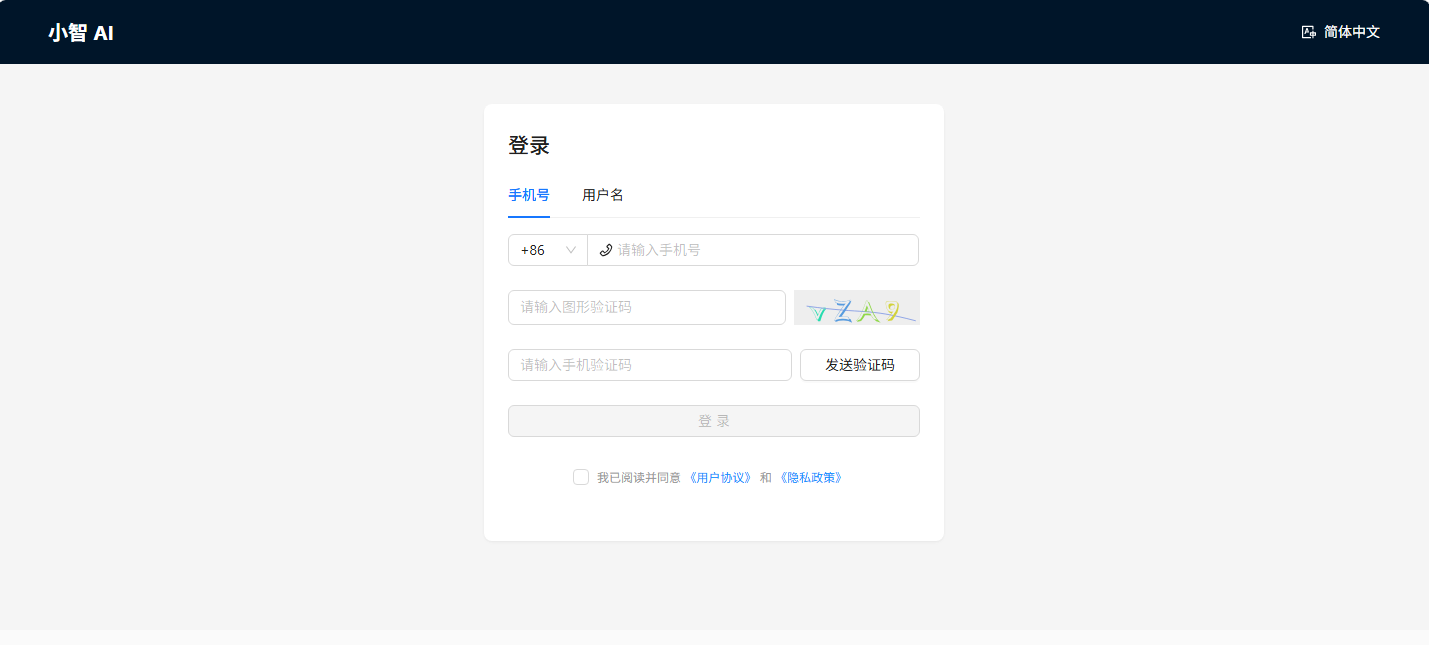1429x645 pixels.
Task: Tick the agreement checkbox
Action: pos(581,477)
